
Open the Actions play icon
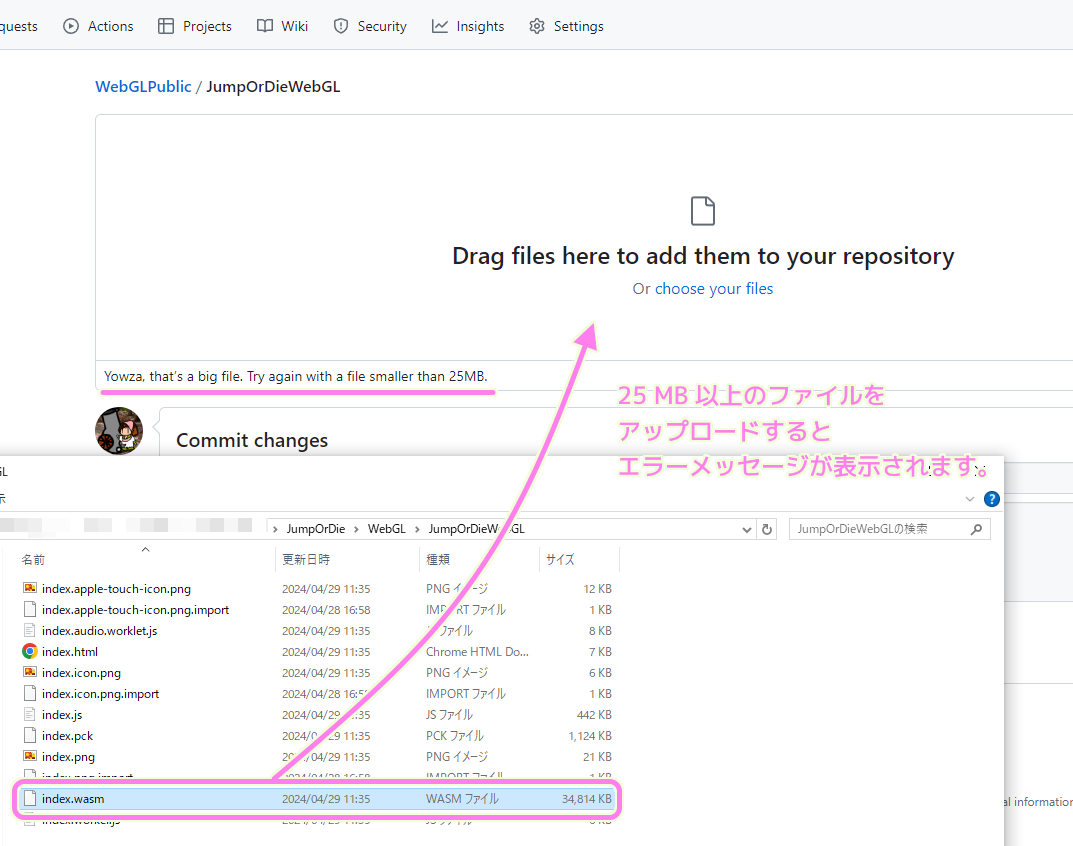click(x=70, y=26)
